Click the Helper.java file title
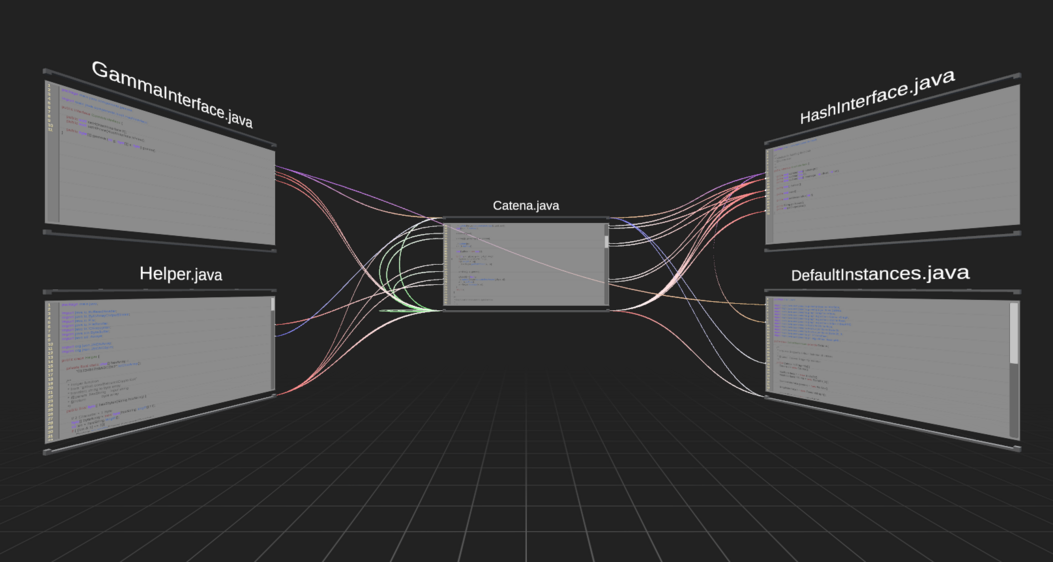The image size is (1053, 562). click(x=180, y=274)
